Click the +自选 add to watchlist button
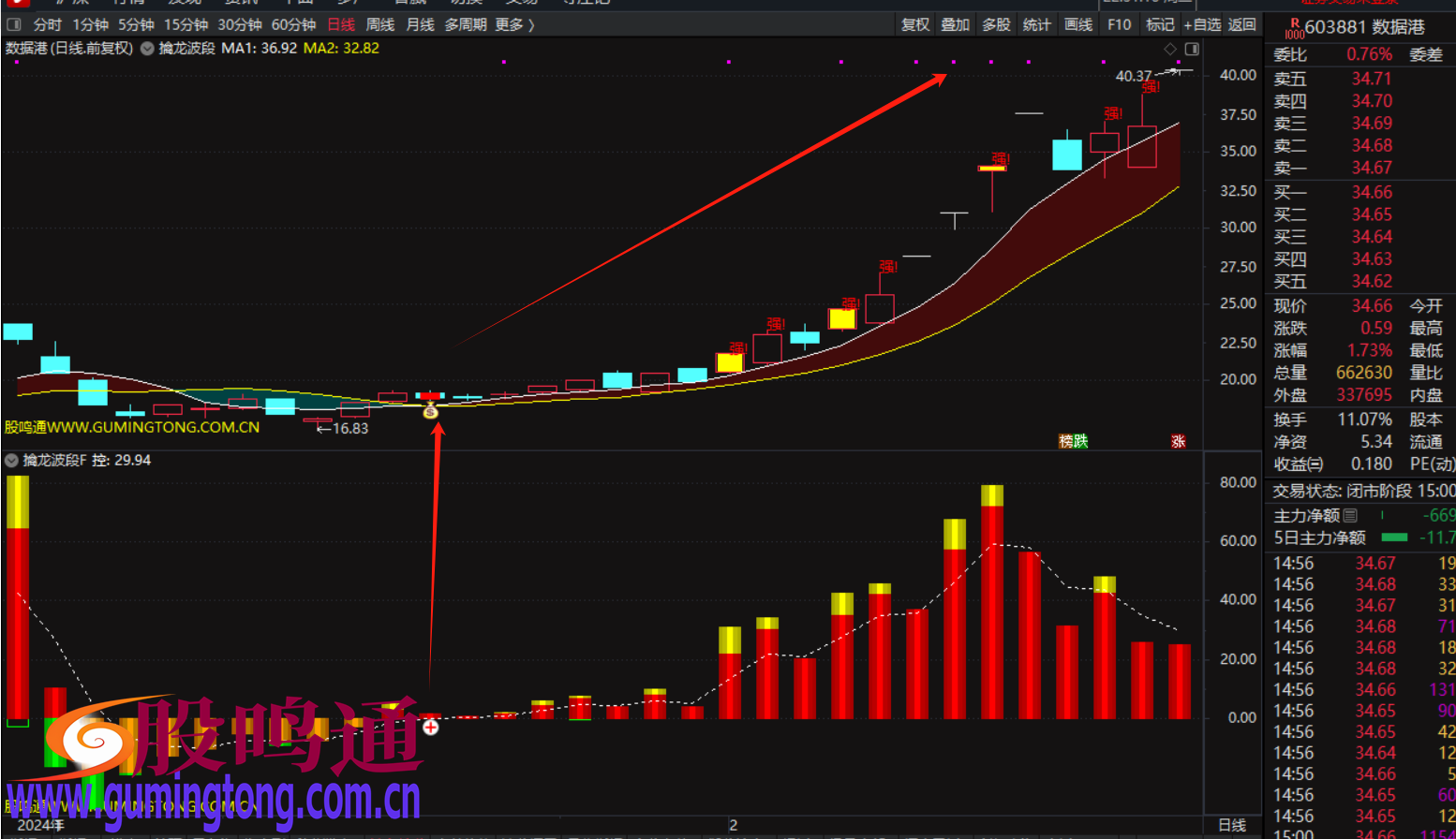 (x=1201, y=24)
